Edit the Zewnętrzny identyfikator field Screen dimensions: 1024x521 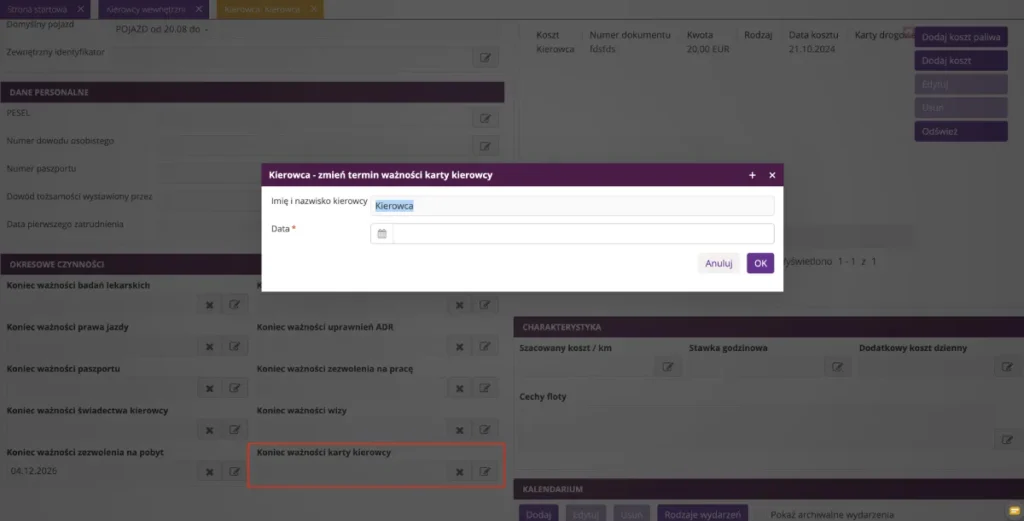coord(485,57)
